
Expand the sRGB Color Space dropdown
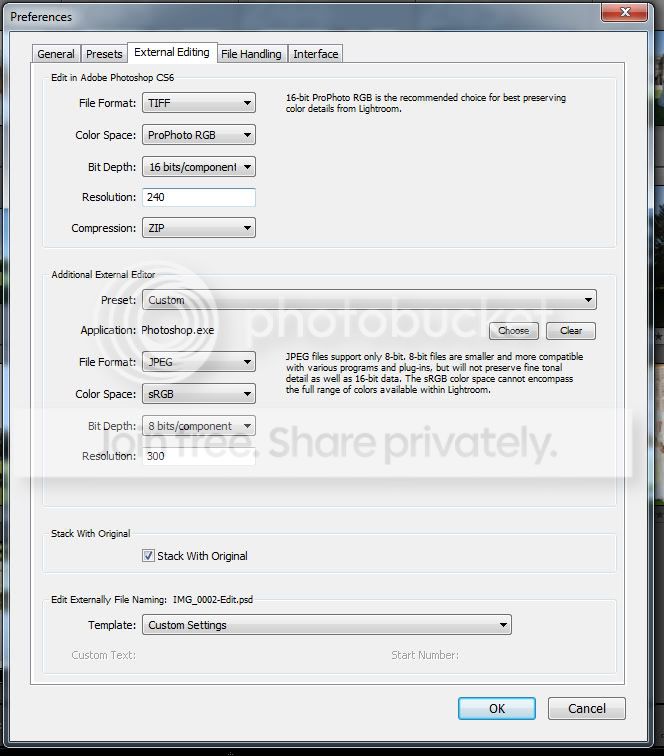(199, 394)
